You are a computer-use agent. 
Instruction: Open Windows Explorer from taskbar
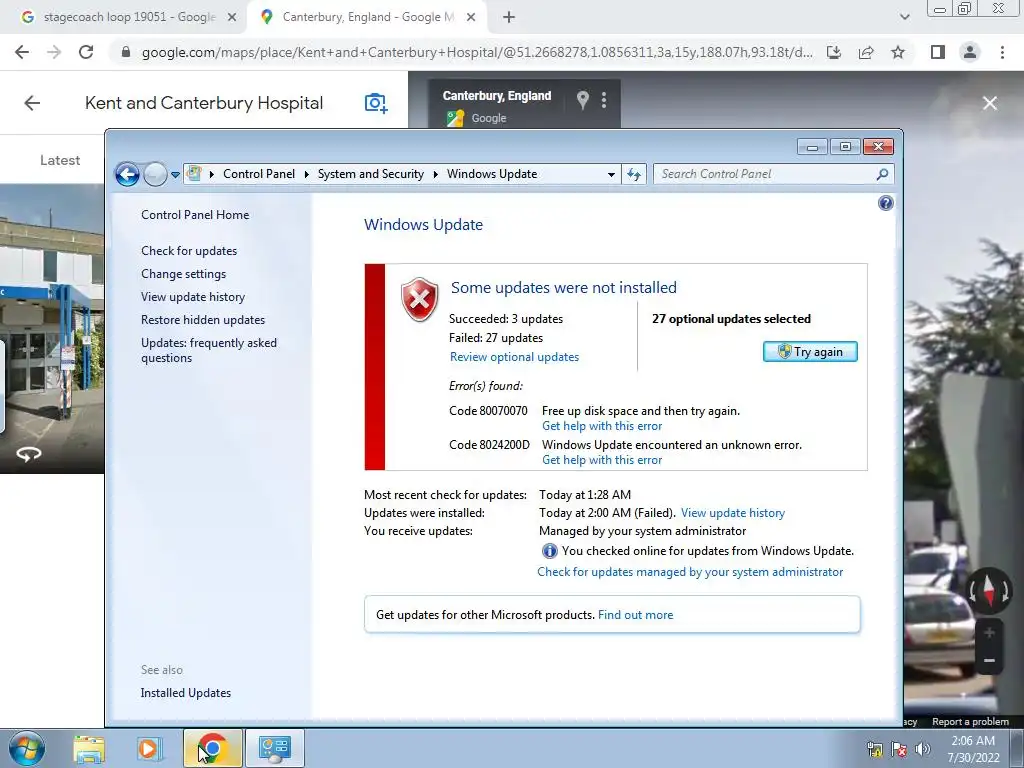[x=89, y=748]
